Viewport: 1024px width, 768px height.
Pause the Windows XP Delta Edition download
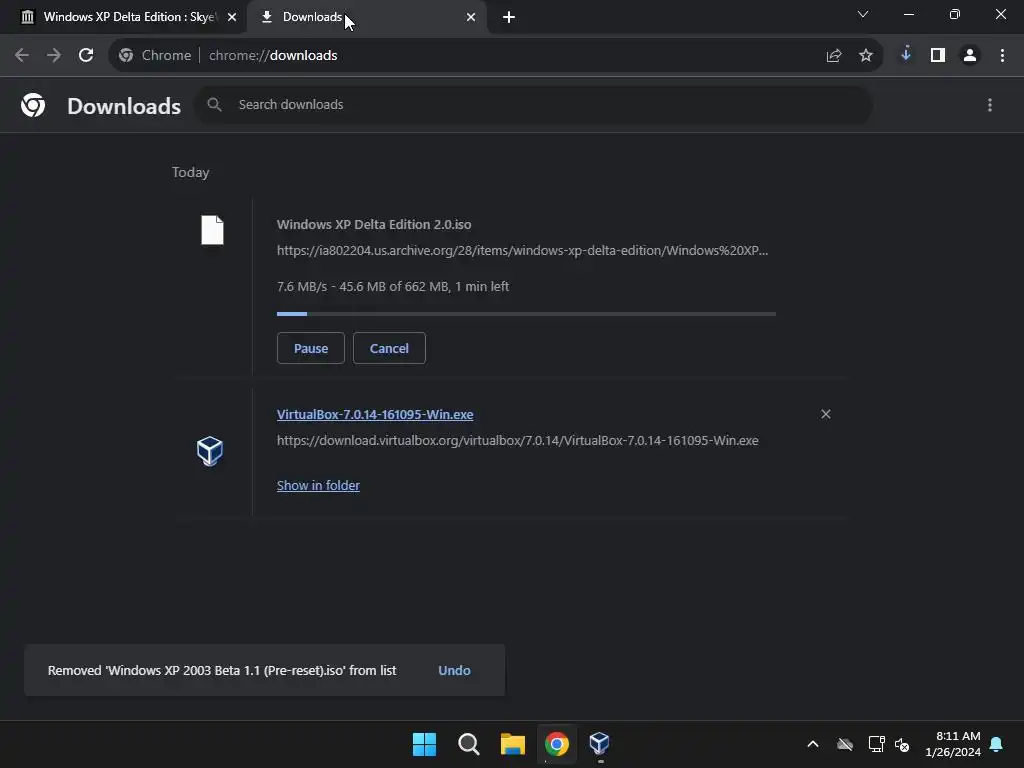coord(311,348)
